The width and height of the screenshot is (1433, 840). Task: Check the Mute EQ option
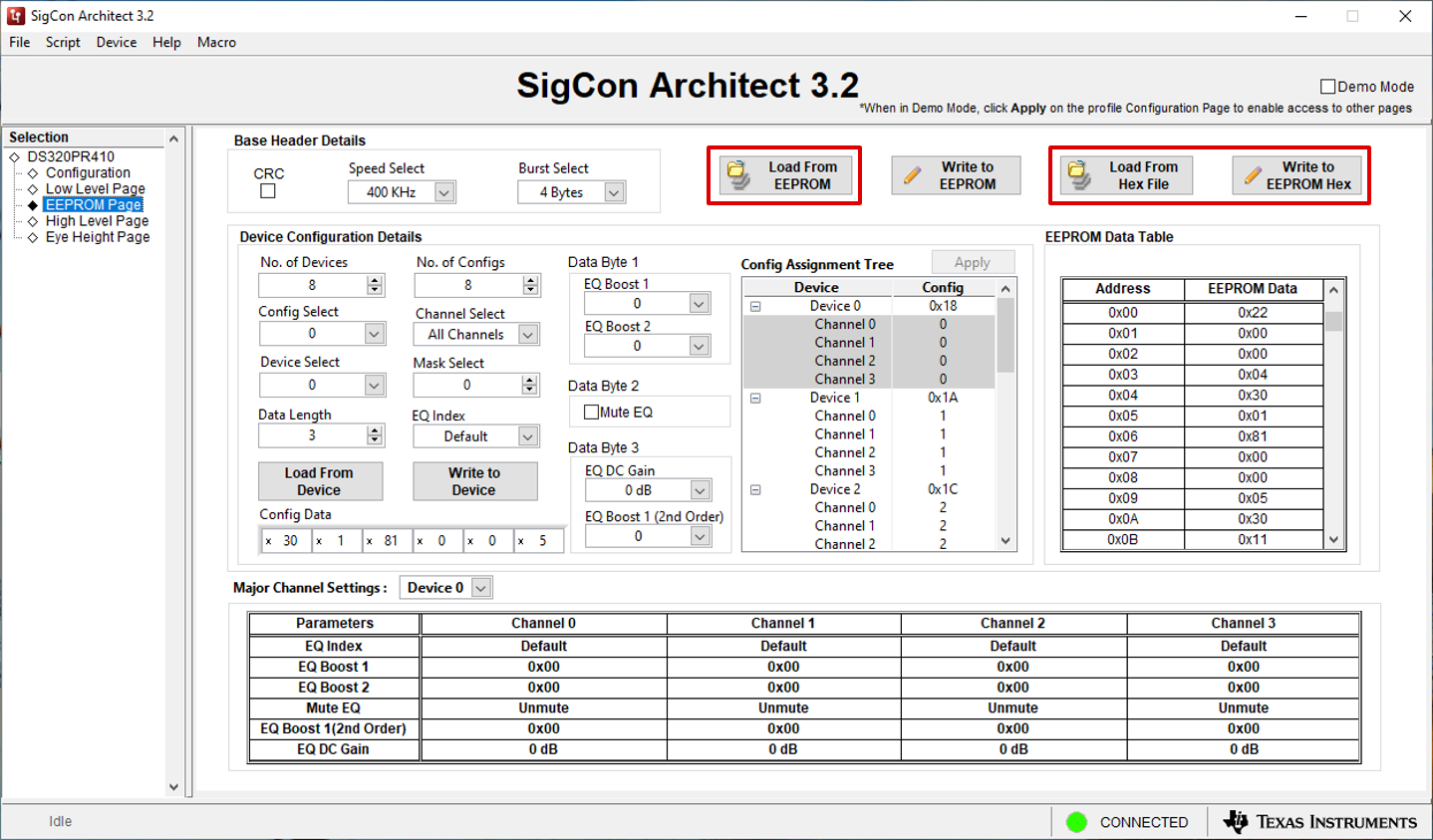click(x=591, y=412)
